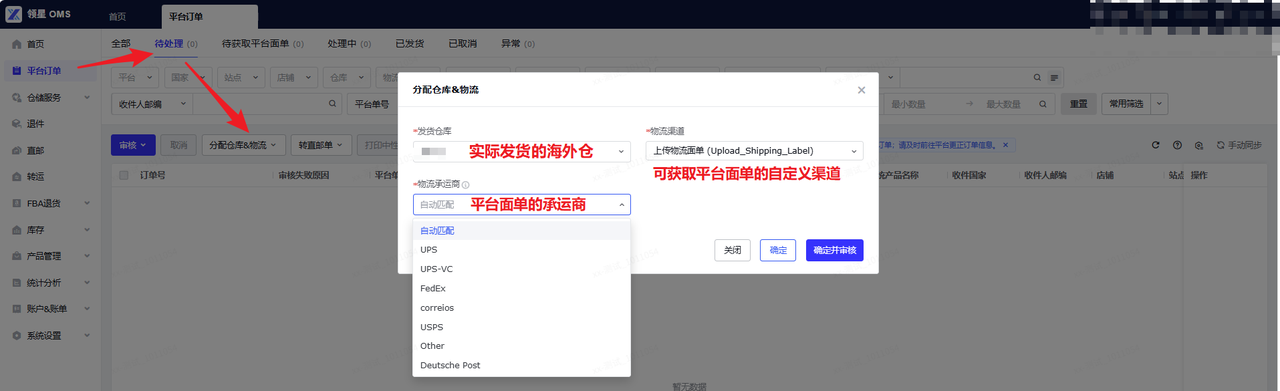Select the 已取消 order status tab
1280x391 pixels.
point(463,44)
